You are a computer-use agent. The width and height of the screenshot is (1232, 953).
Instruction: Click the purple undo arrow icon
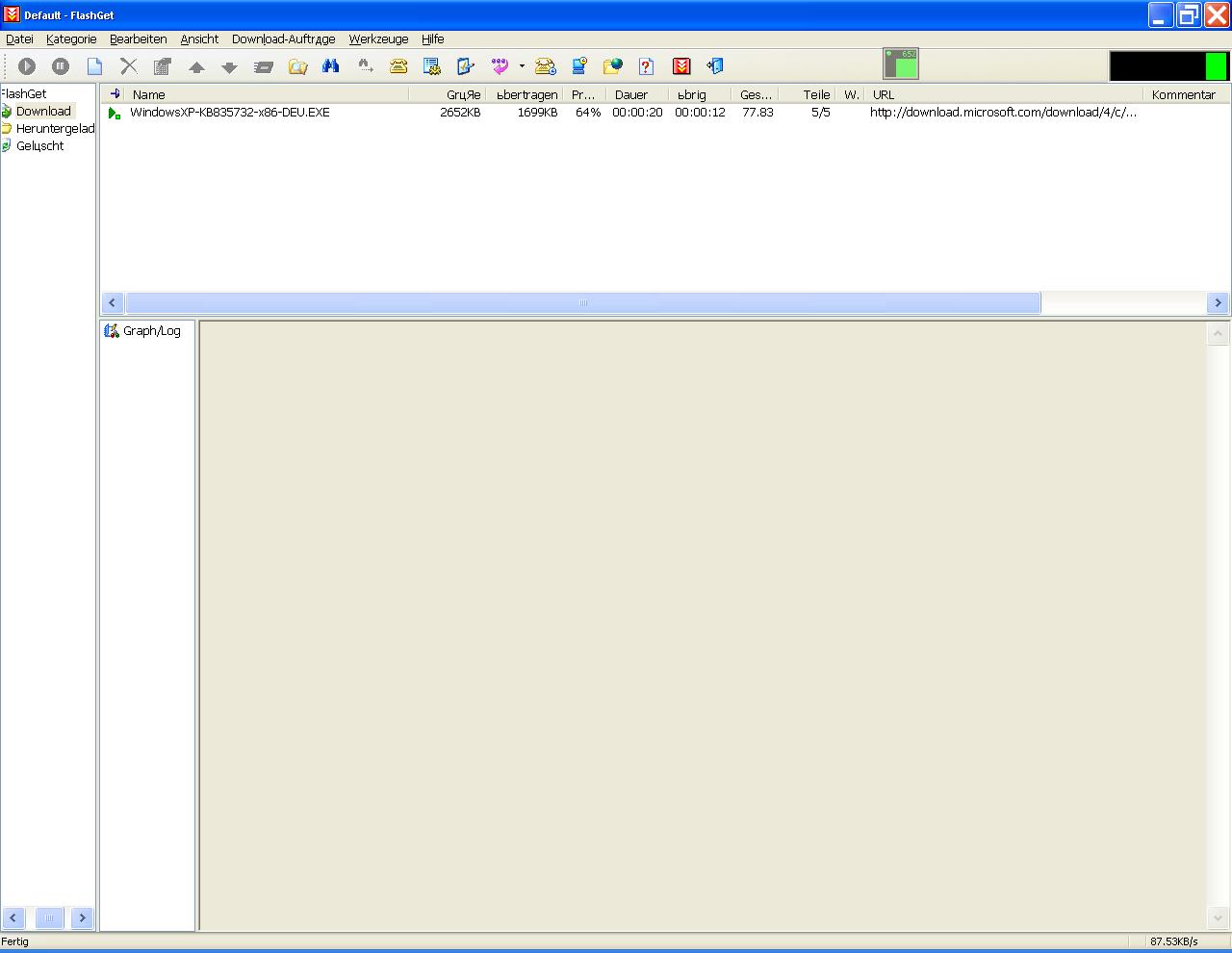500,66
